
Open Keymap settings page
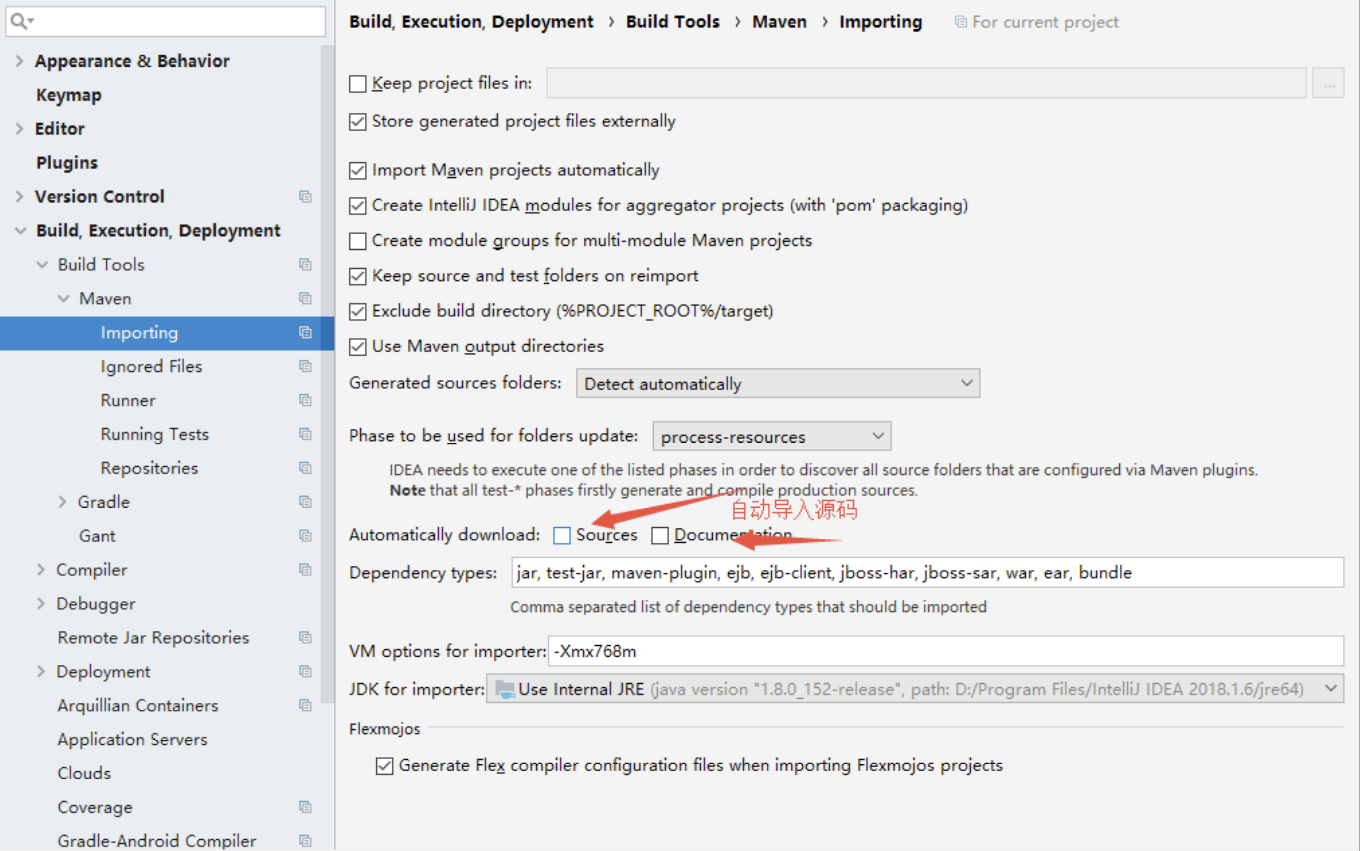point(68,95)
